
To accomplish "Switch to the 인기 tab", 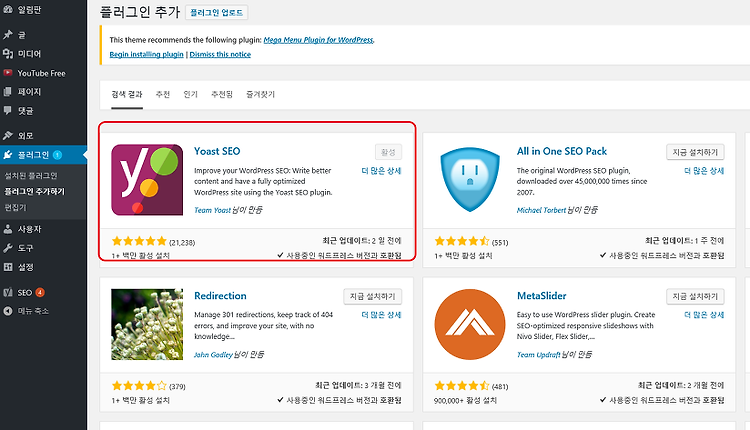I will pos(190,94).
